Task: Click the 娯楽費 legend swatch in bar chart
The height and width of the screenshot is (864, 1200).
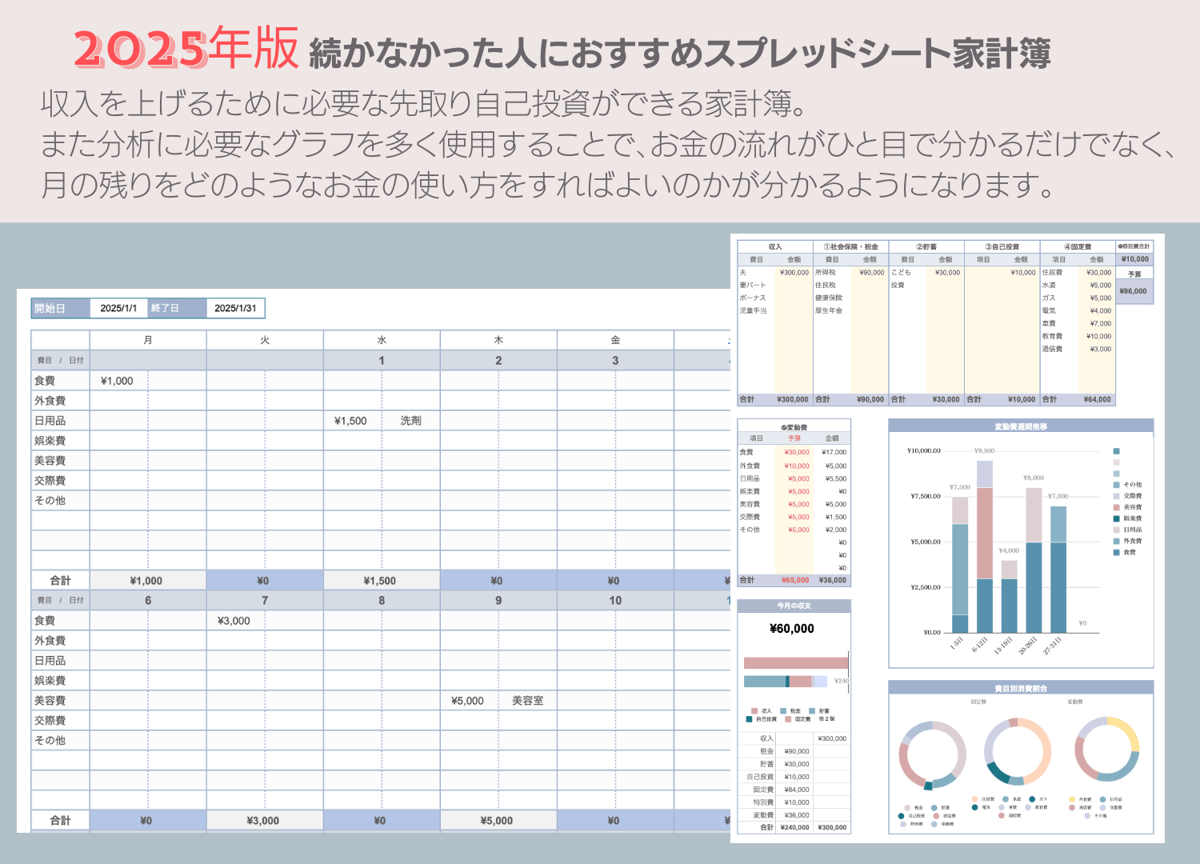Action: tap(1116, 519)
